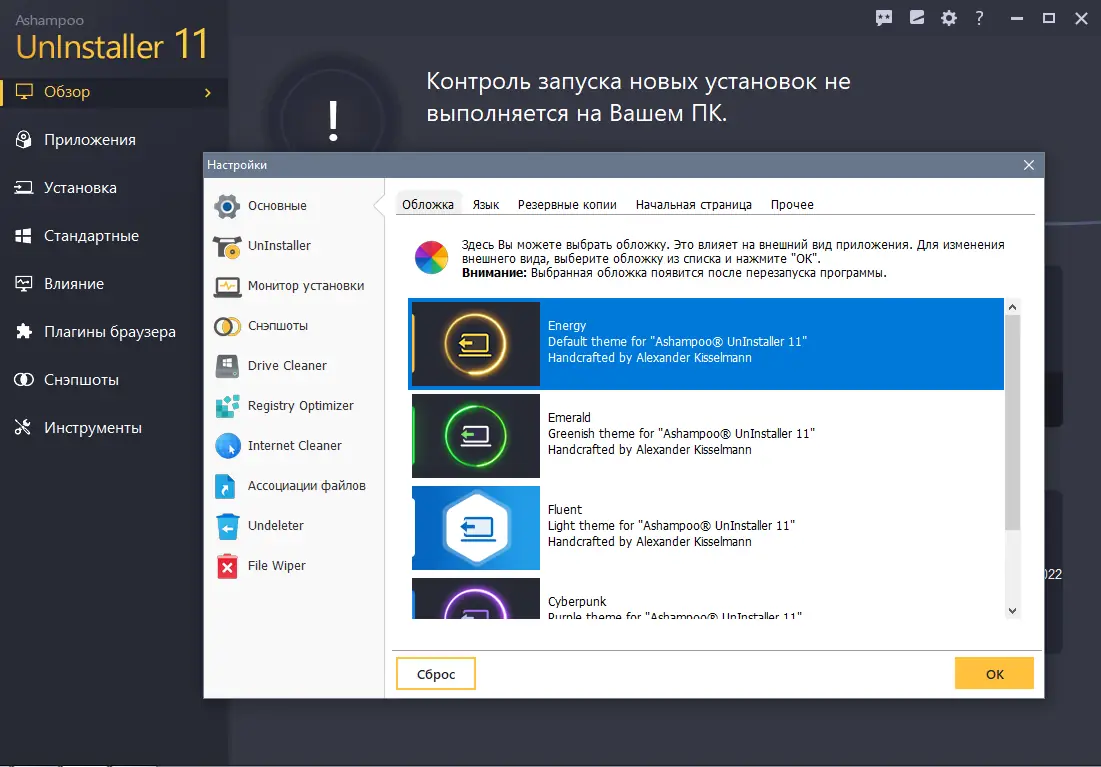Open Плагины браузера section label
The height and width of the screenshot is (767, 1101).
110,332
